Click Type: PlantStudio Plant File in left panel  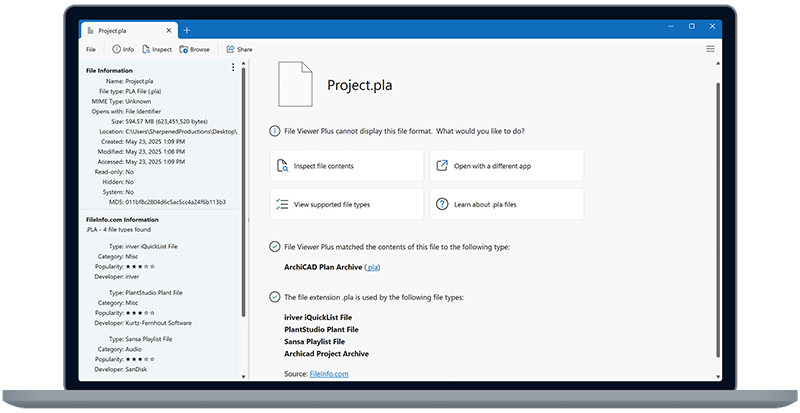145,293
